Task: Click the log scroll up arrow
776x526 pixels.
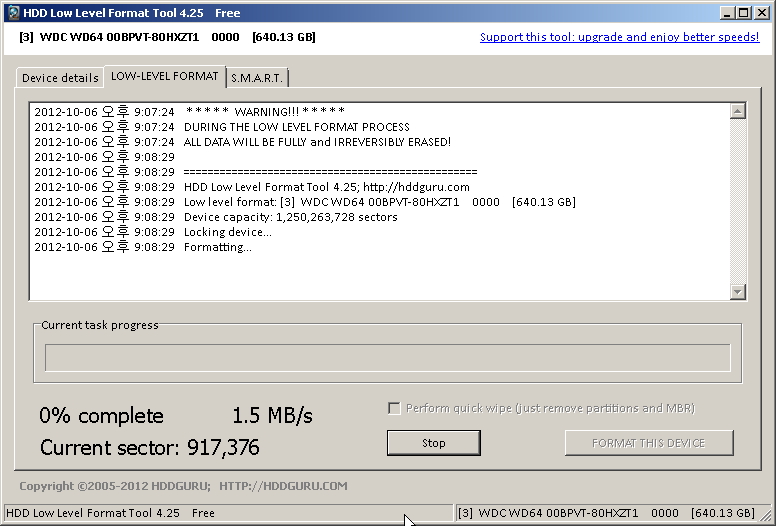Action: point(738,112)
